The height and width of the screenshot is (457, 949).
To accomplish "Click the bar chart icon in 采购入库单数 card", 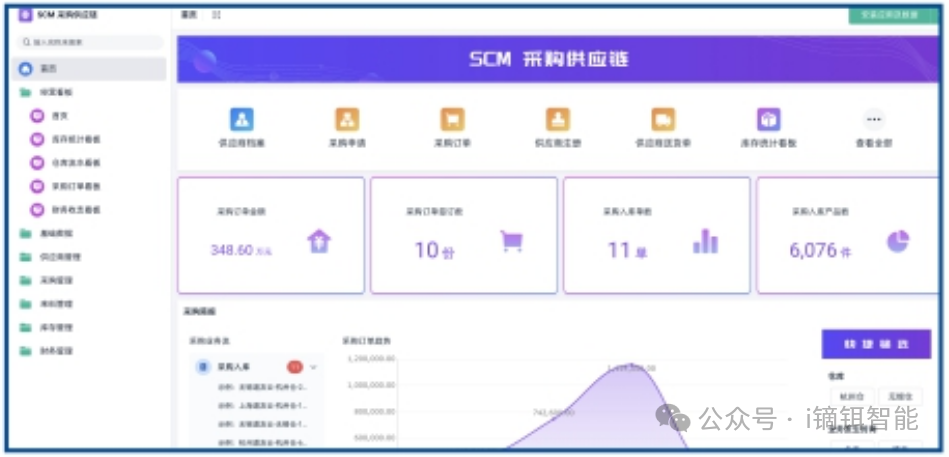I will (705, 241).
